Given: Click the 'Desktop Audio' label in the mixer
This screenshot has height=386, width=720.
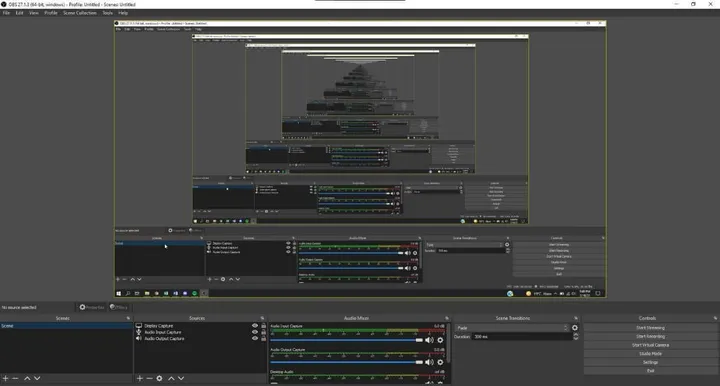Looking at the screenshot, I should point(281,372).
